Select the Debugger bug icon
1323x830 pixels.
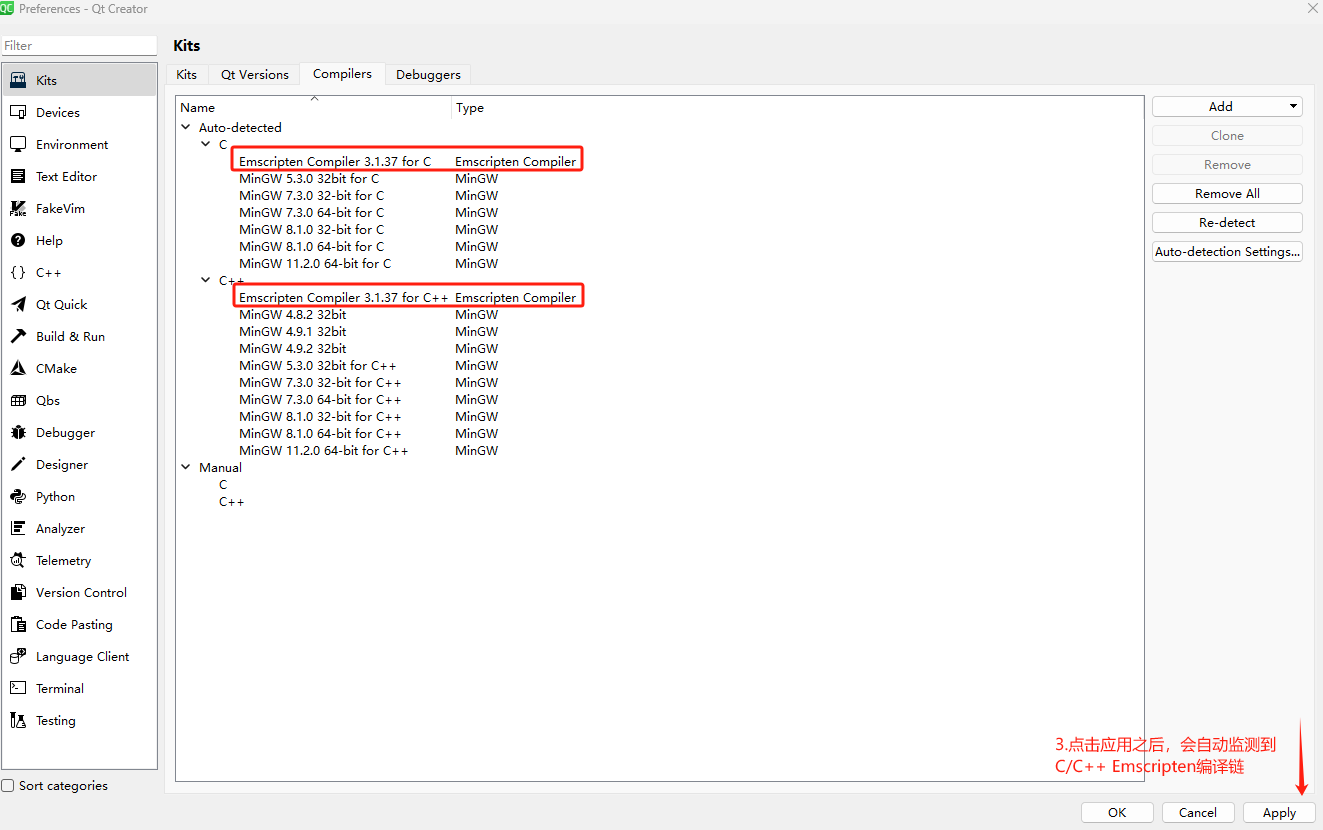pyautogui.click(x=18, y=432)
